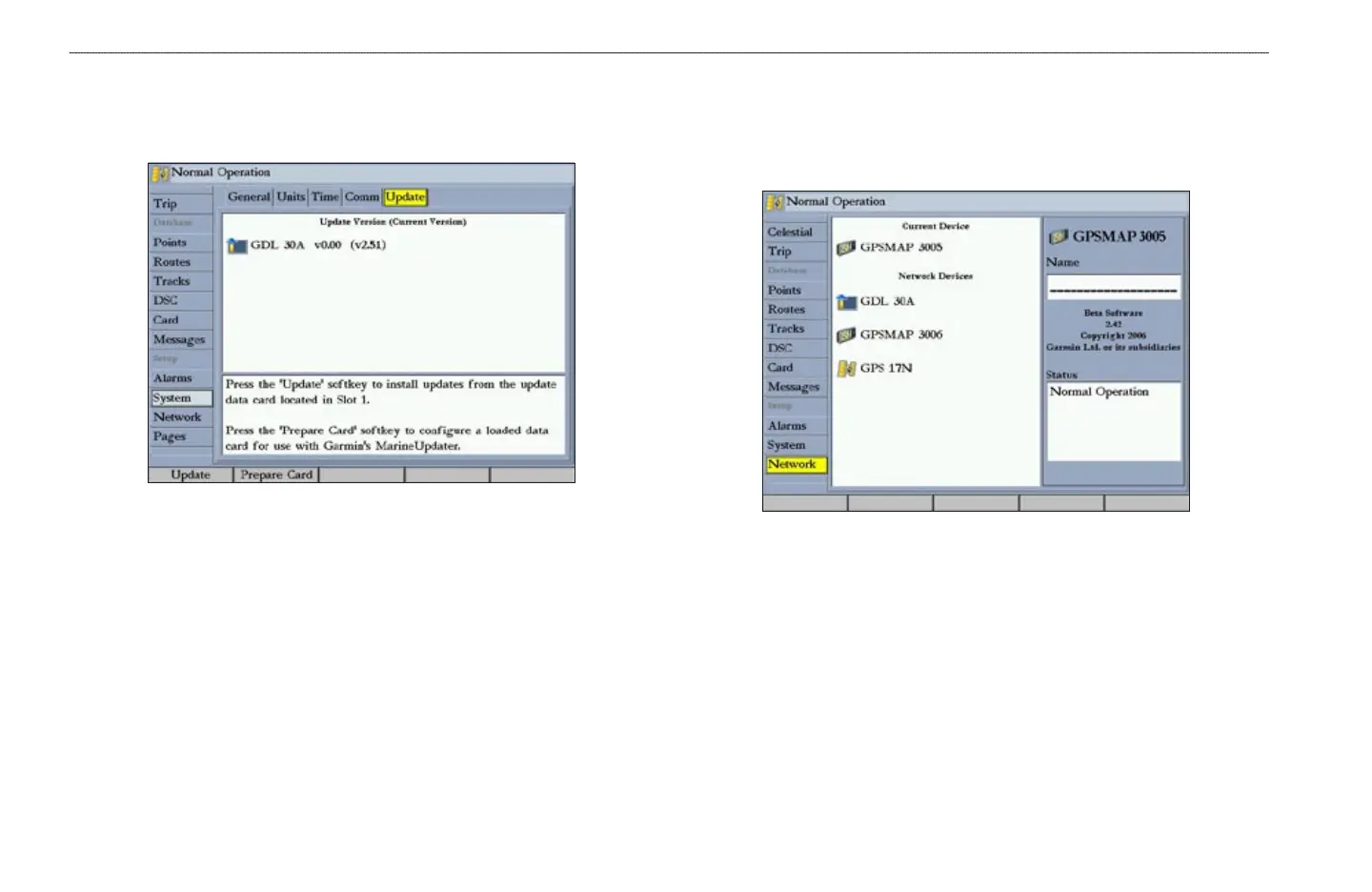
Task: Select the boxed System item in the sidebar
Action: pos(181,398)
